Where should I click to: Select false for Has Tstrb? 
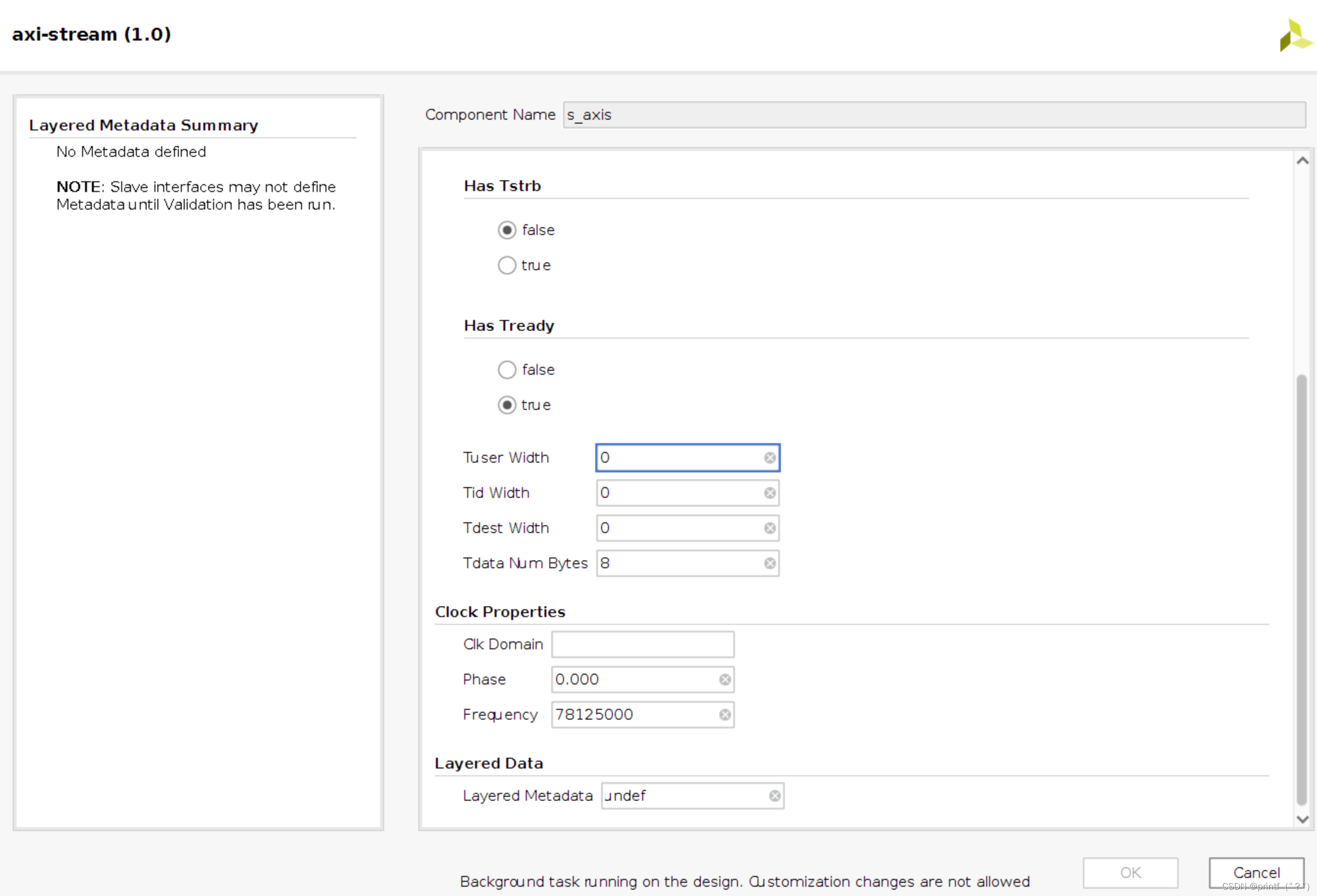pyautogui.click(x=507, y=230)
